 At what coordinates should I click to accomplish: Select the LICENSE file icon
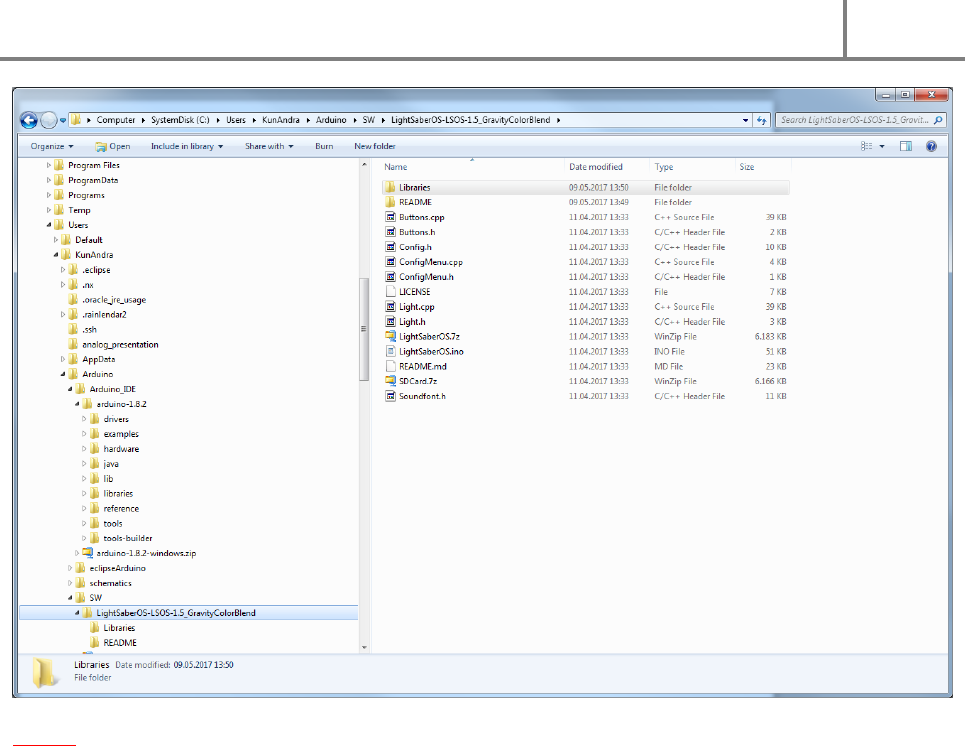(390, 292)
